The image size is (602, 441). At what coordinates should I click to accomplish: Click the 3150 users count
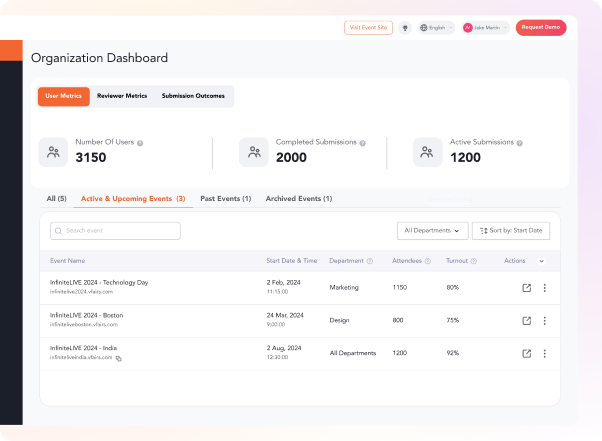click(91, 157)
